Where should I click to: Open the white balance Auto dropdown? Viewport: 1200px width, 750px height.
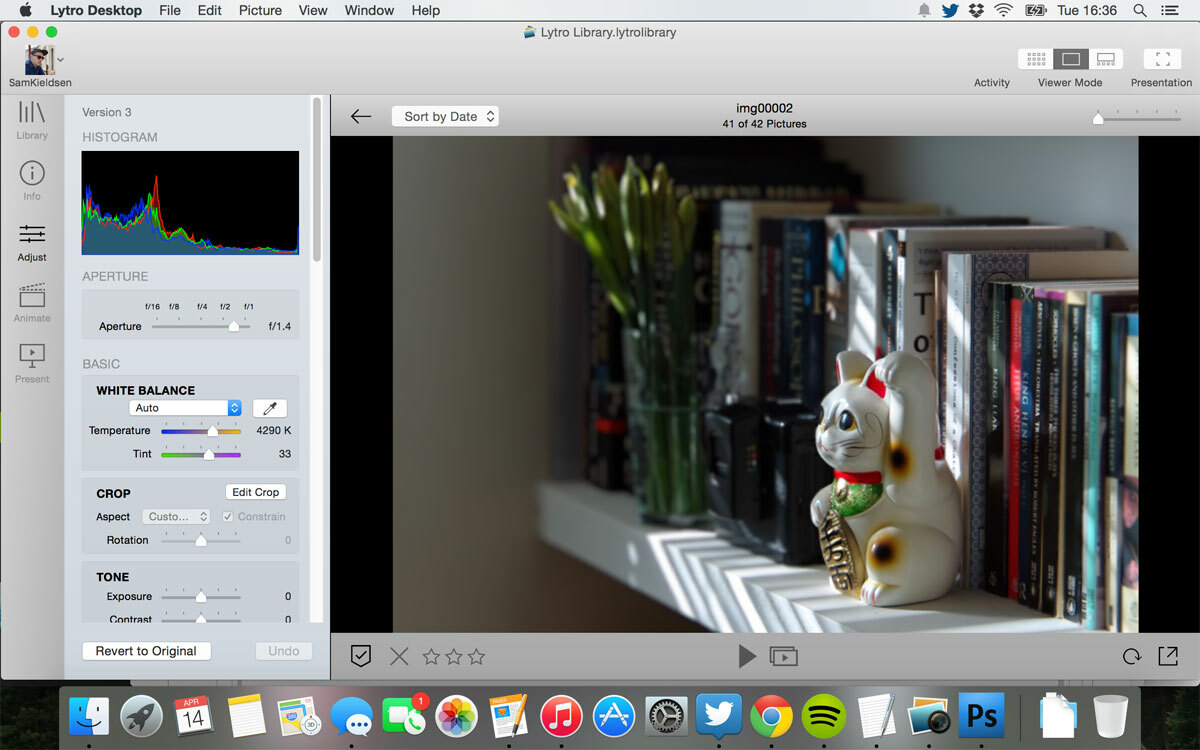point(185,408)
